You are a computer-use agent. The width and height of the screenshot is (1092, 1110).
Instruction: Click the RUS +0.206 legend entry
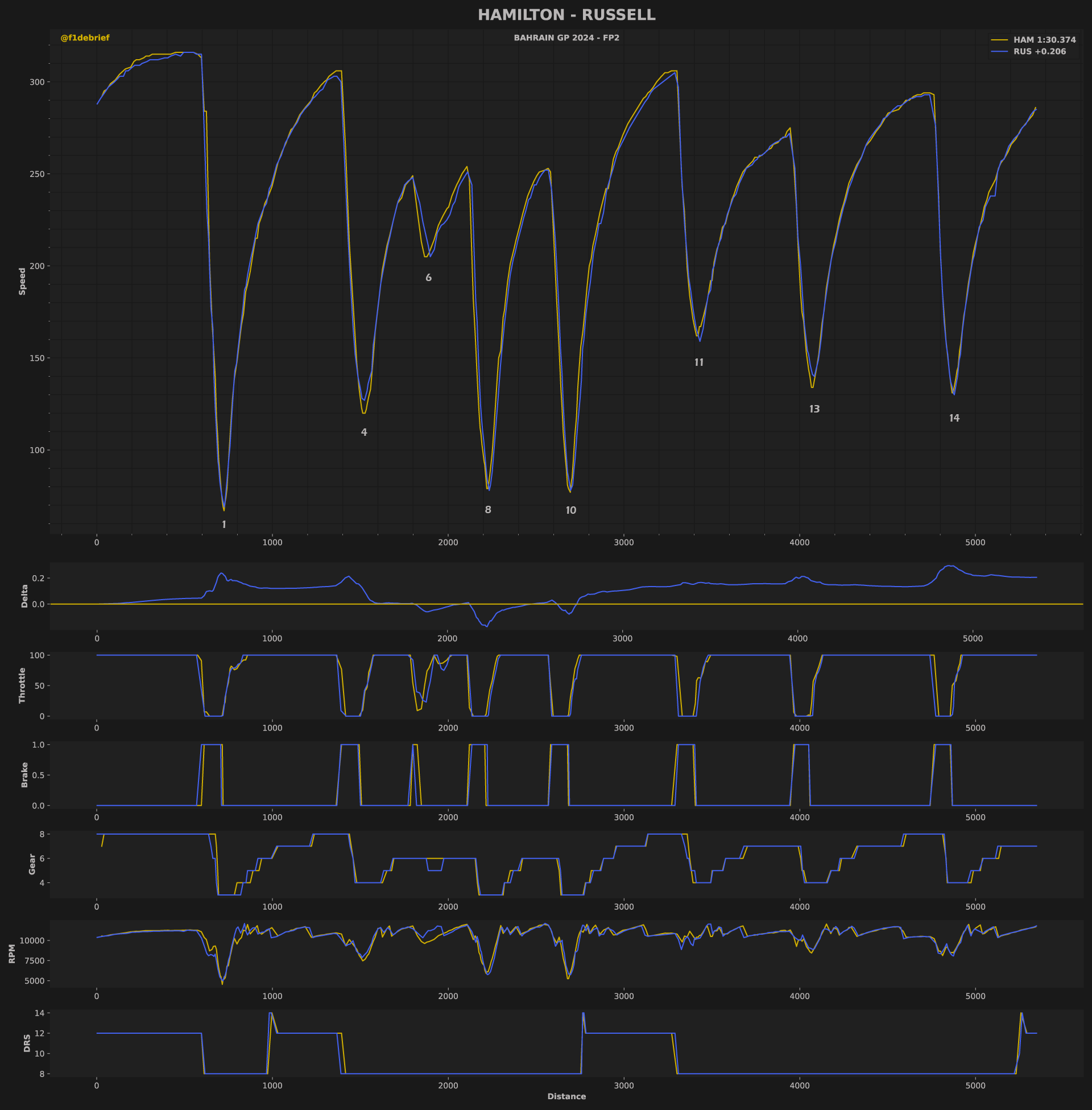tap(1028, 52)
